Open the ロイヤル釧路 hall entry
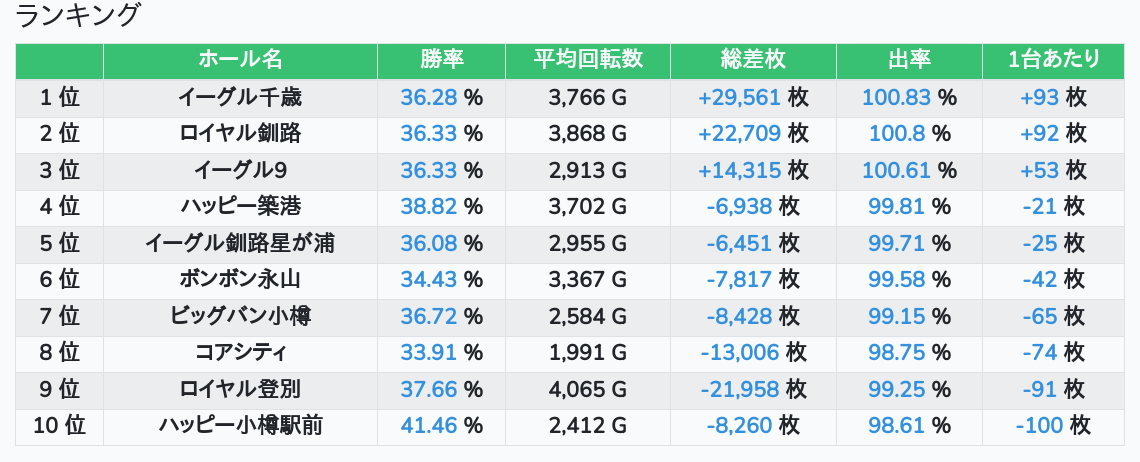 pyautogui.click(x=240, y=134)
